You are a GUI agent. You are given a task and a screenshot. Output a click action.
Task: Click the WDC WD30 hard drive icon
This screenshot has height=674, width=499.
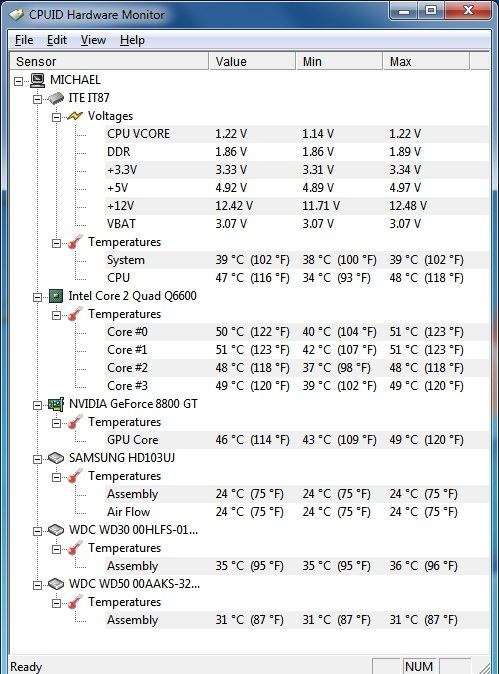click(x=56, y=530)
